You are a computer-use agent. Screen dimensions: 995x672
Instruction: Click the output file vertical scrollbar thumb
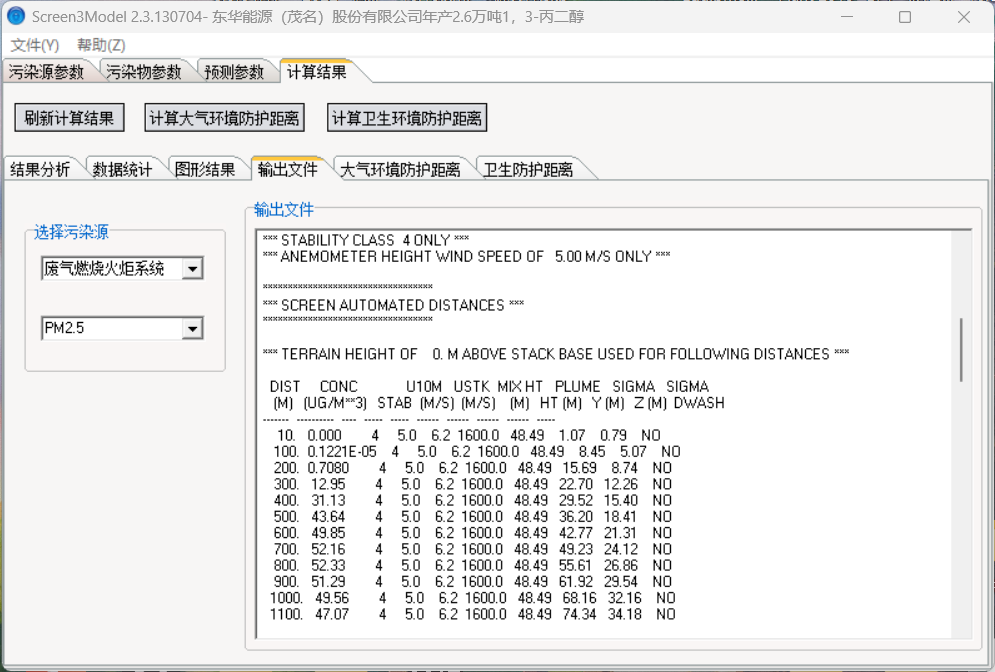(x=961, y=350)
